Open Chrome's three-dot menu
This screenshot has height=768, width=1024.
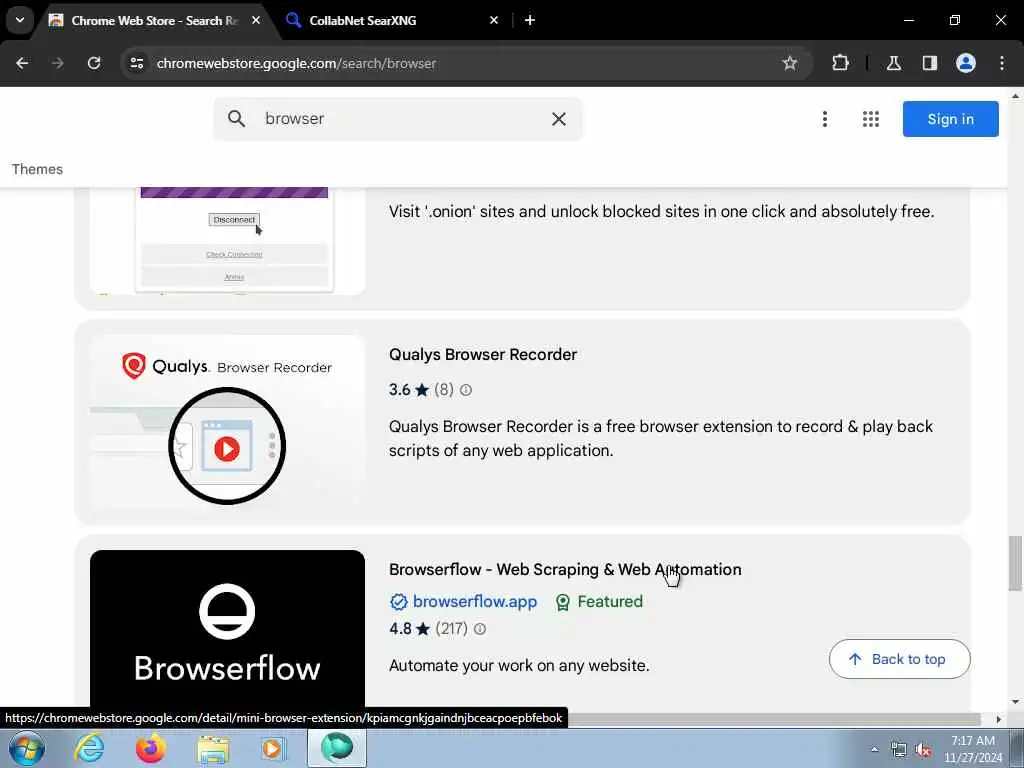pyautogui.click(x=1002, y=63)
